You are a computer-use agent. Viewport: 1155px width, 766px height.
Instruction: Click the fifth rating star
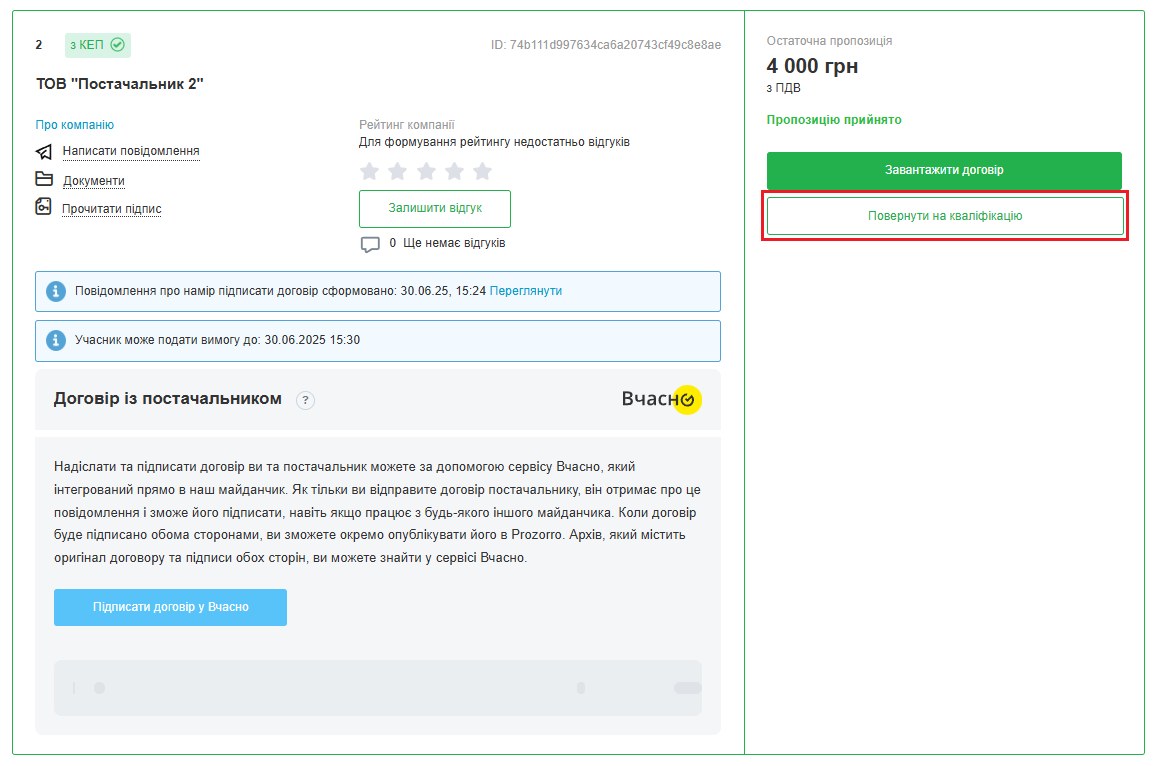coord(483,171)
